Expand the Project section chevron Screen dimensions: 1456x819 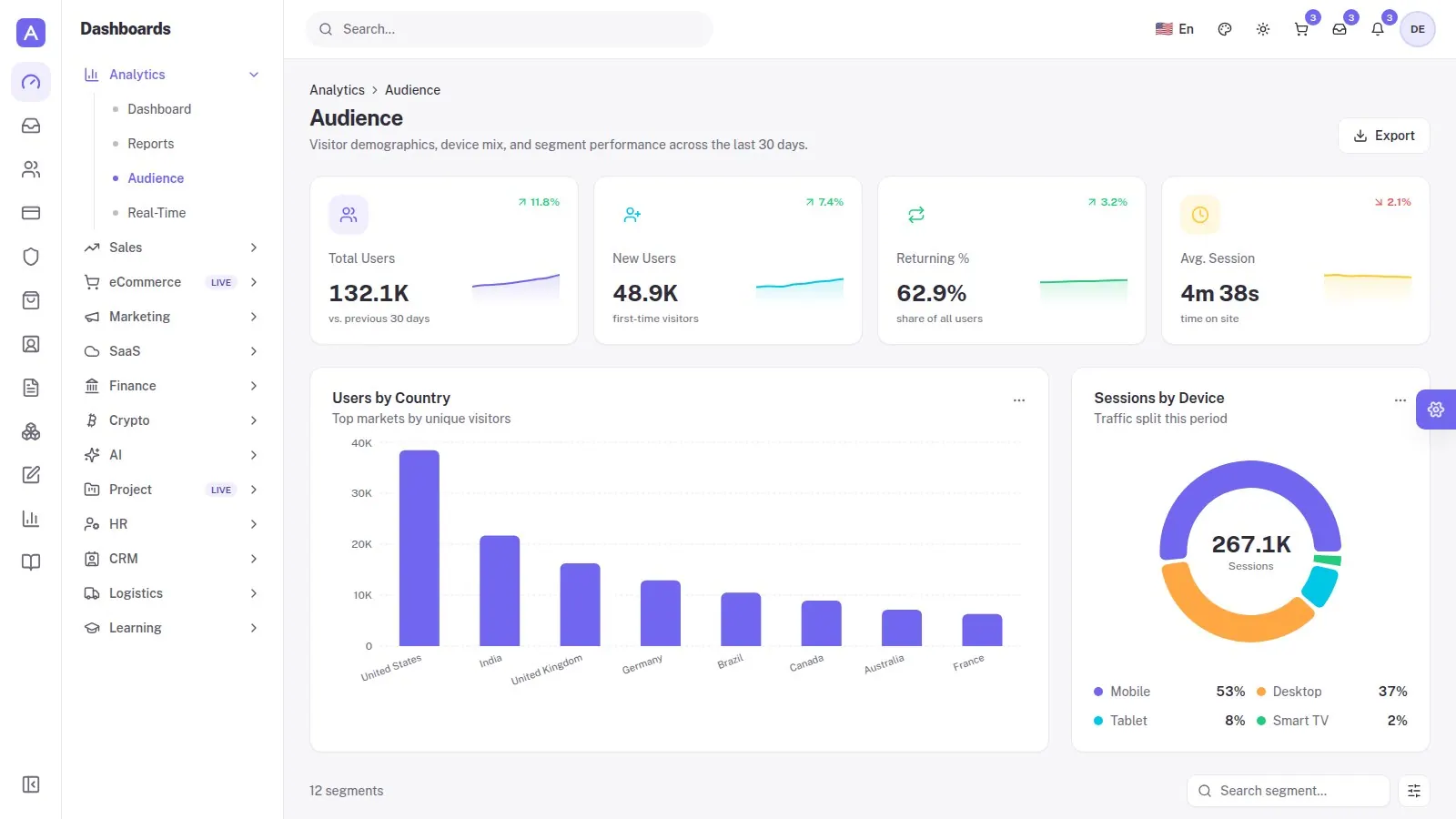point(254,490)
